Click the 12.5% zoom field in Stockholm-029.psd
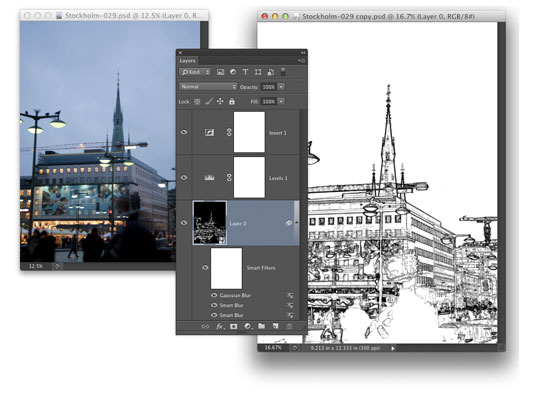The image size is (533, 400). tap(36, 266)
